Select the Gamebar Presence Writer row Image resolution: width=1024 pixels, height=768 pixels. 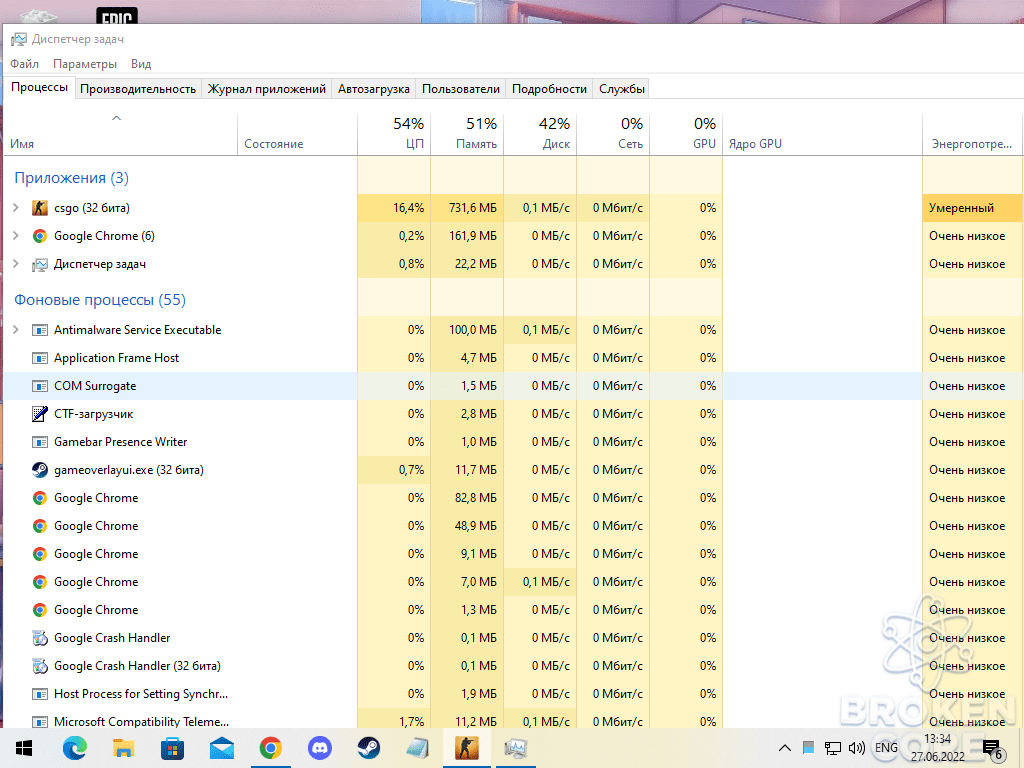[513, 442]
